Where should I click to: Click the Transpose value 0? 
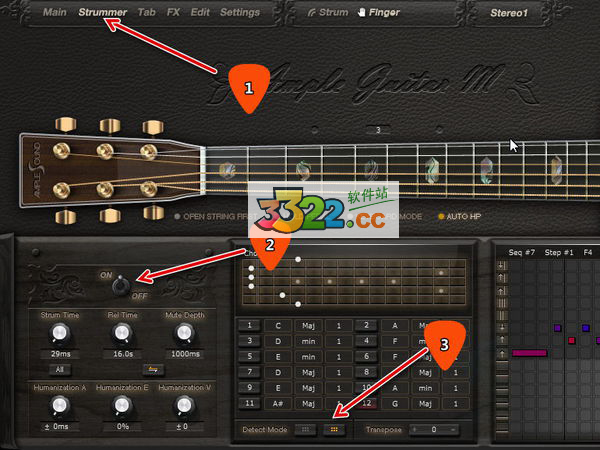click(x=434, y=430)
